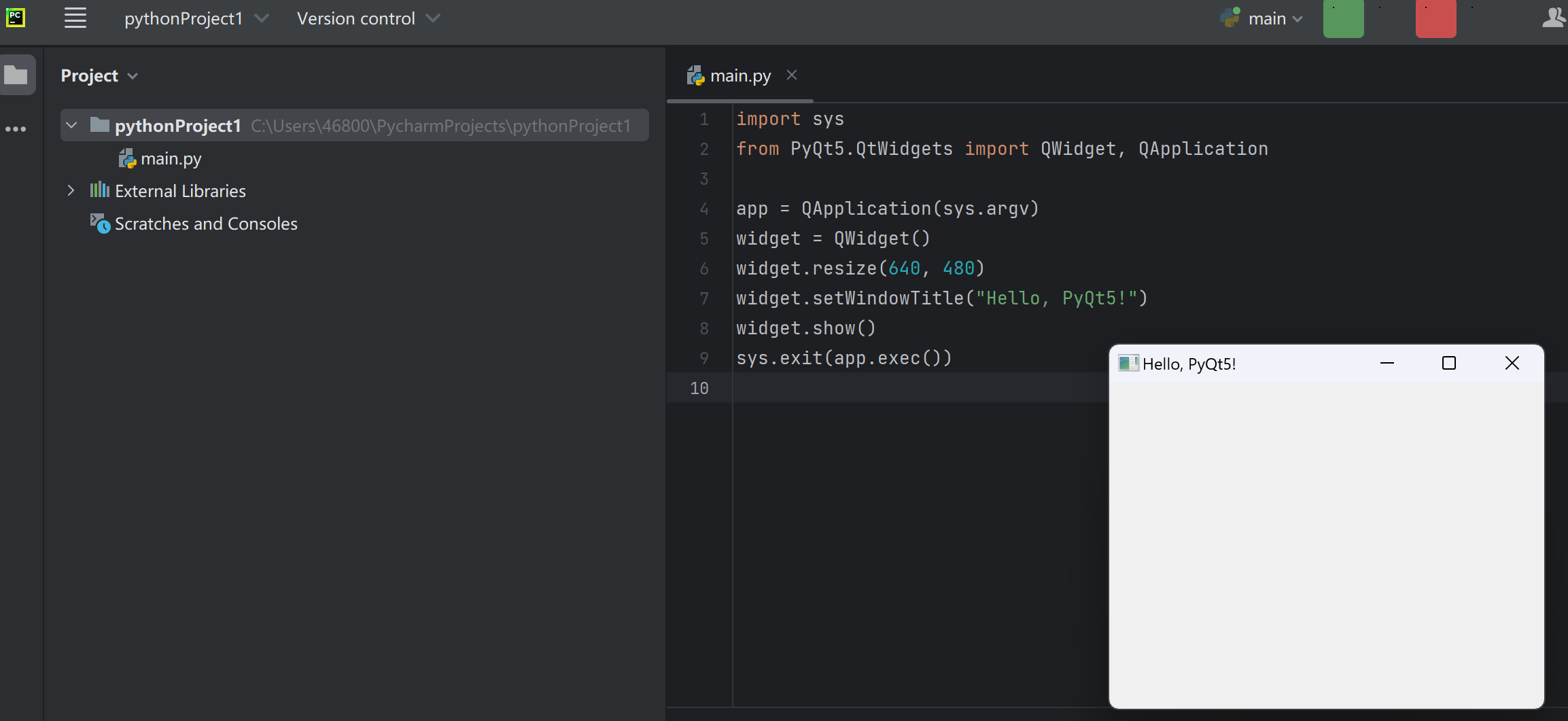Open the hamburger main menu
This screenshot has width=1568, height=721.
click(75, 18)
